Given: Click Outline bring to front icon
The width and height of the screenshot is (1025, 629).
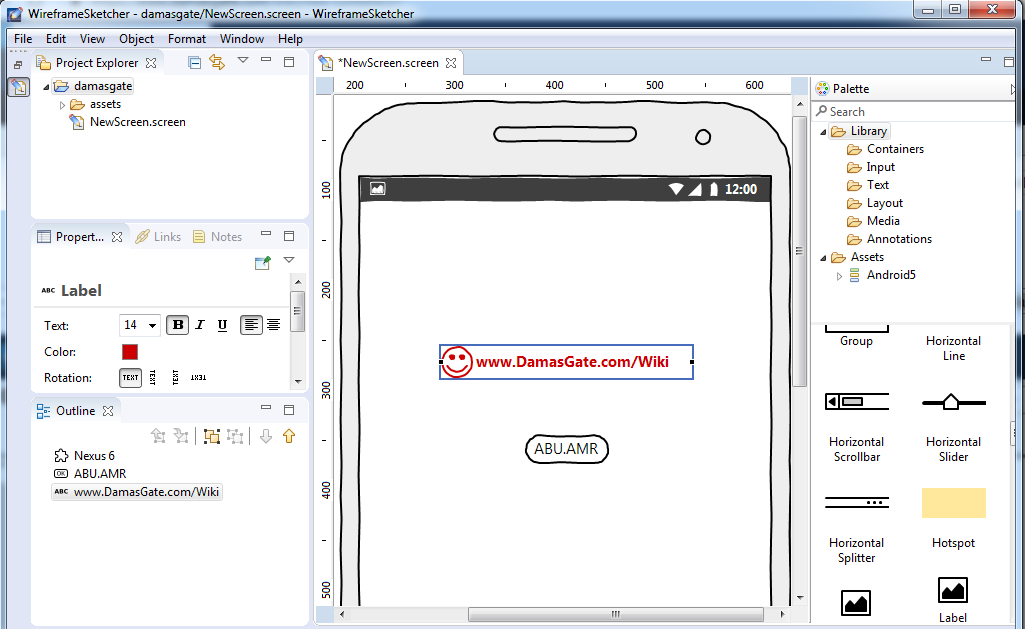Looking at the screenshot, I should pyautogui.click(x=158, y=436).
